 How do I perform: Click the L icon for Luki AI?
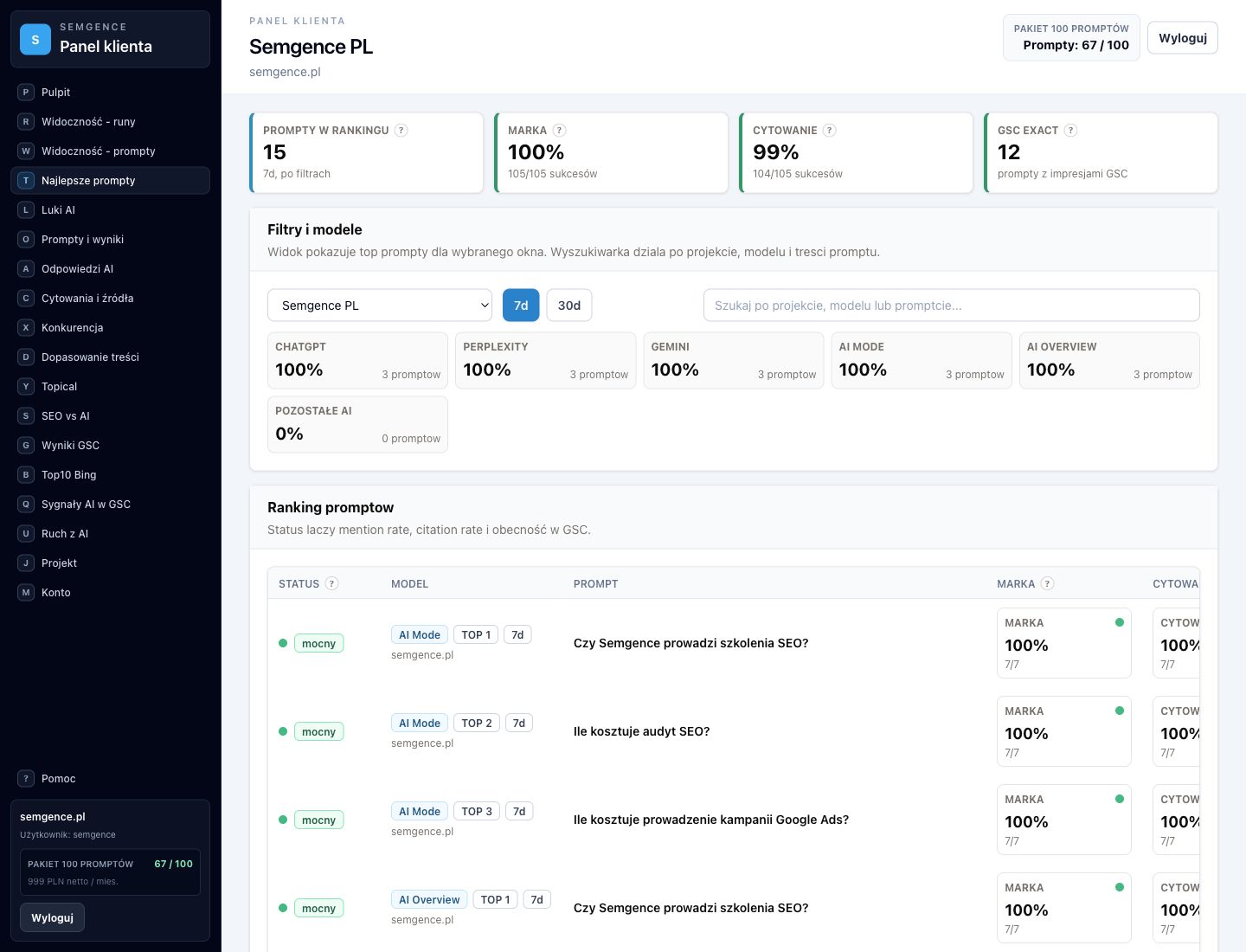point(26,209)
